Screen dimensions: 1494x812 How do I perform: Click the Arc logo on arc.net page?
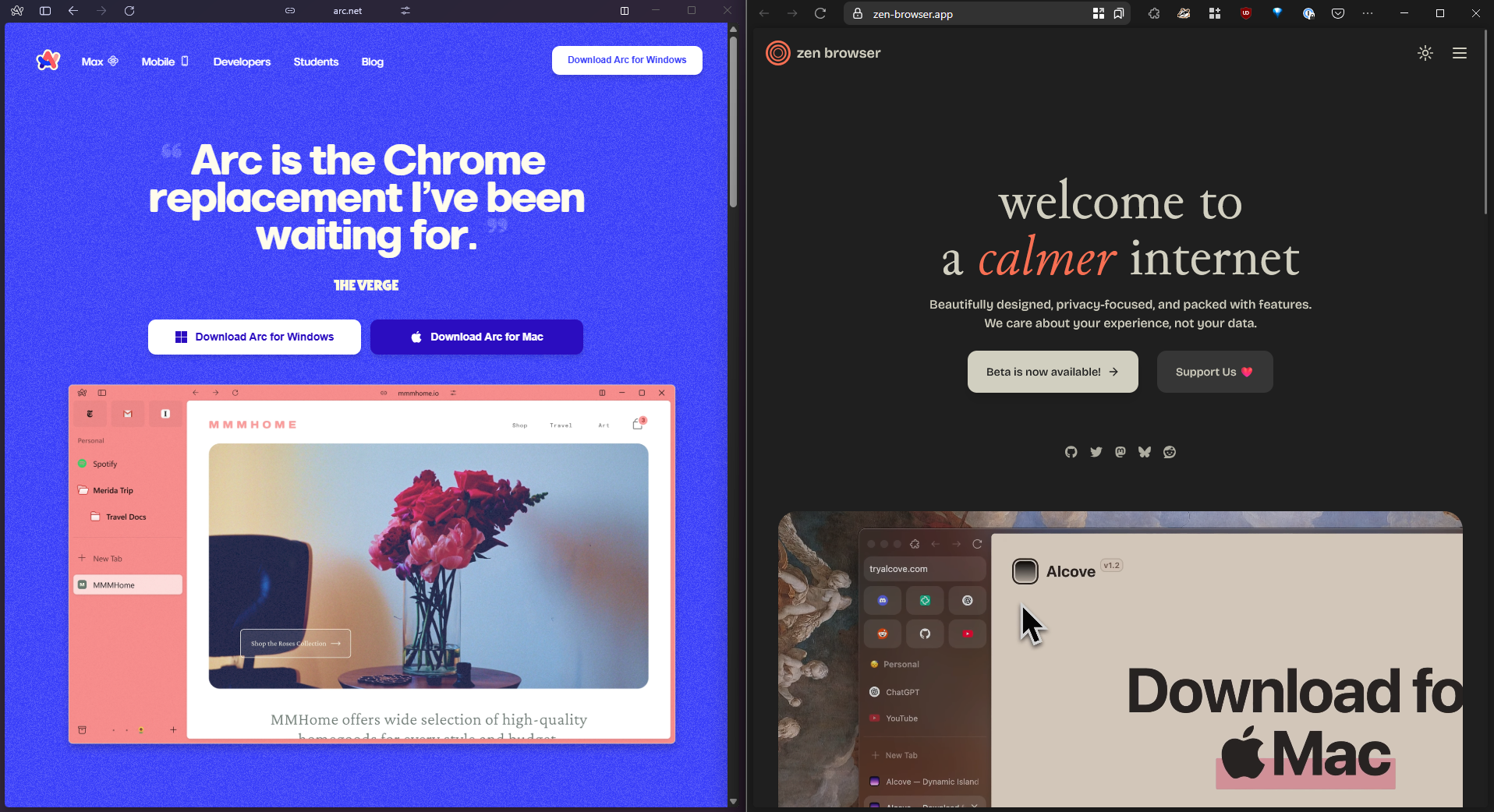(48, 60)
